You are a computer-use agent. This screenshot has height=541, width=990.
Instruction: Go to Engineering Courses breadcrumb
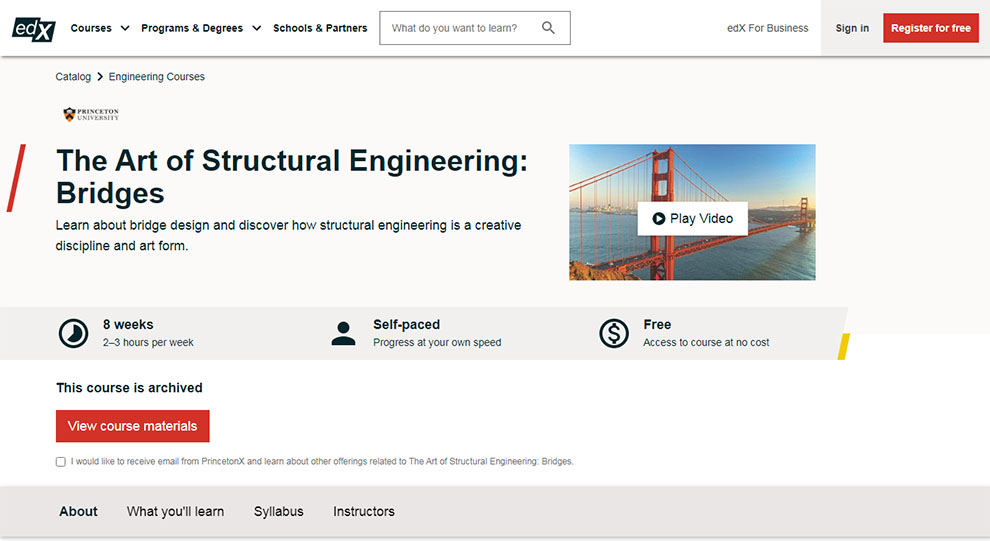coord(157,76)
